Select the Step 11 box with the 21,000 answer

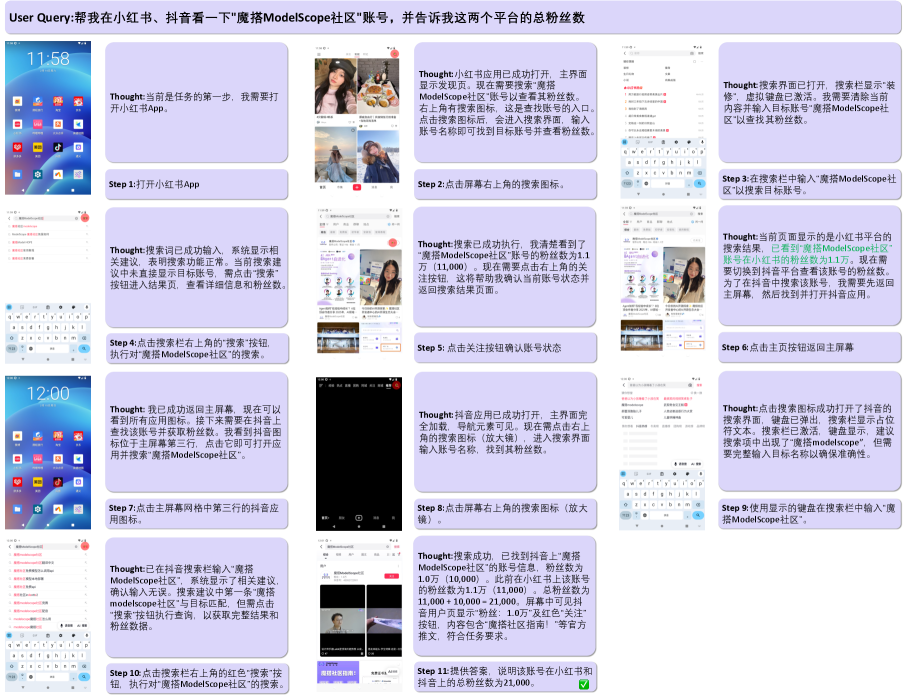[x=505, y=677]
